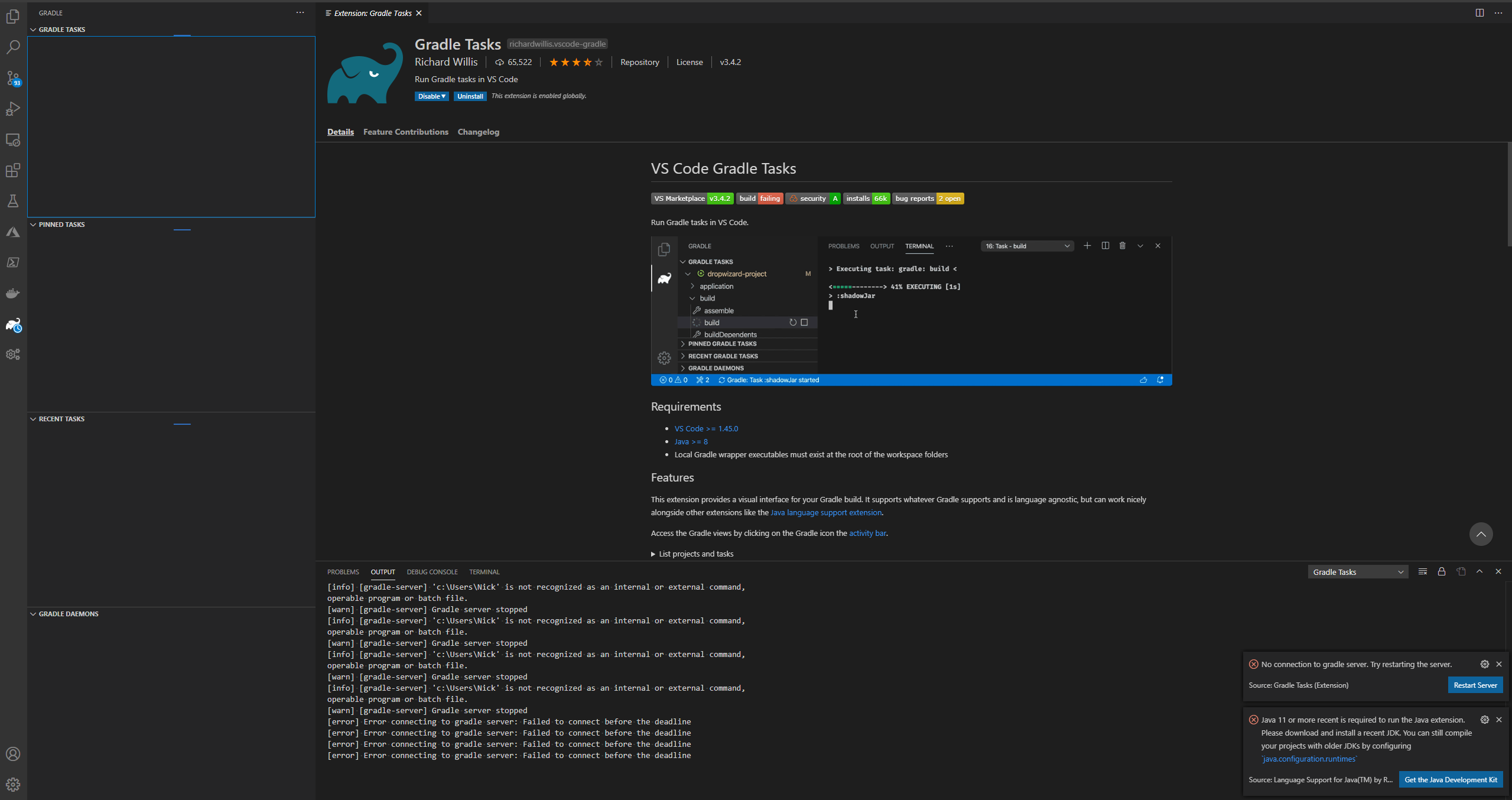Maximize the panel with the chevron toggle
The height and width of the screenshot is (800, 1512).
click(x=1480, y=571)
